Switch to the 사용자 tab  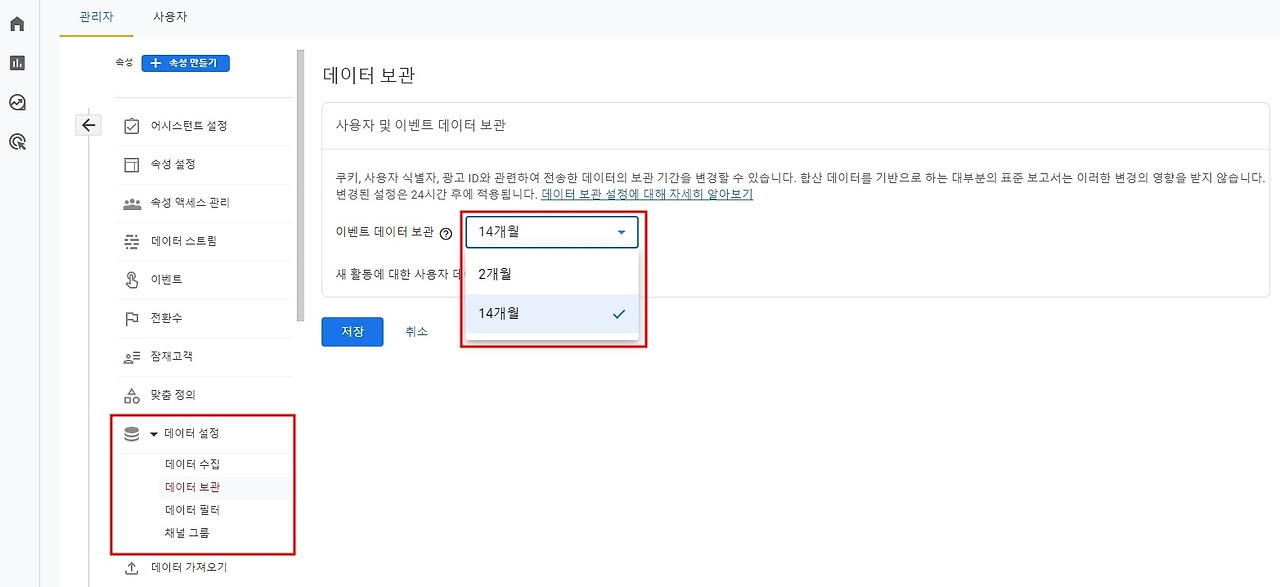click(x=170, y=16)
